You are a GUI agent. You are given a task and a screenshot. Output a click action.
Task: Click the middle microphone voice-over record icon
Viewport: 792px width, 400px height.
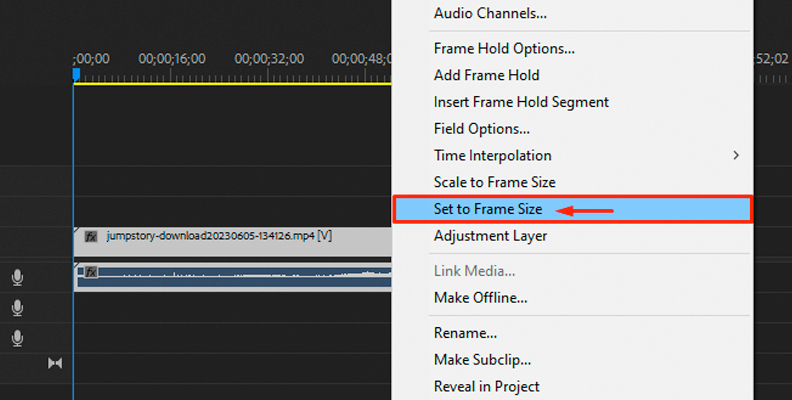[x=18, y=308]
